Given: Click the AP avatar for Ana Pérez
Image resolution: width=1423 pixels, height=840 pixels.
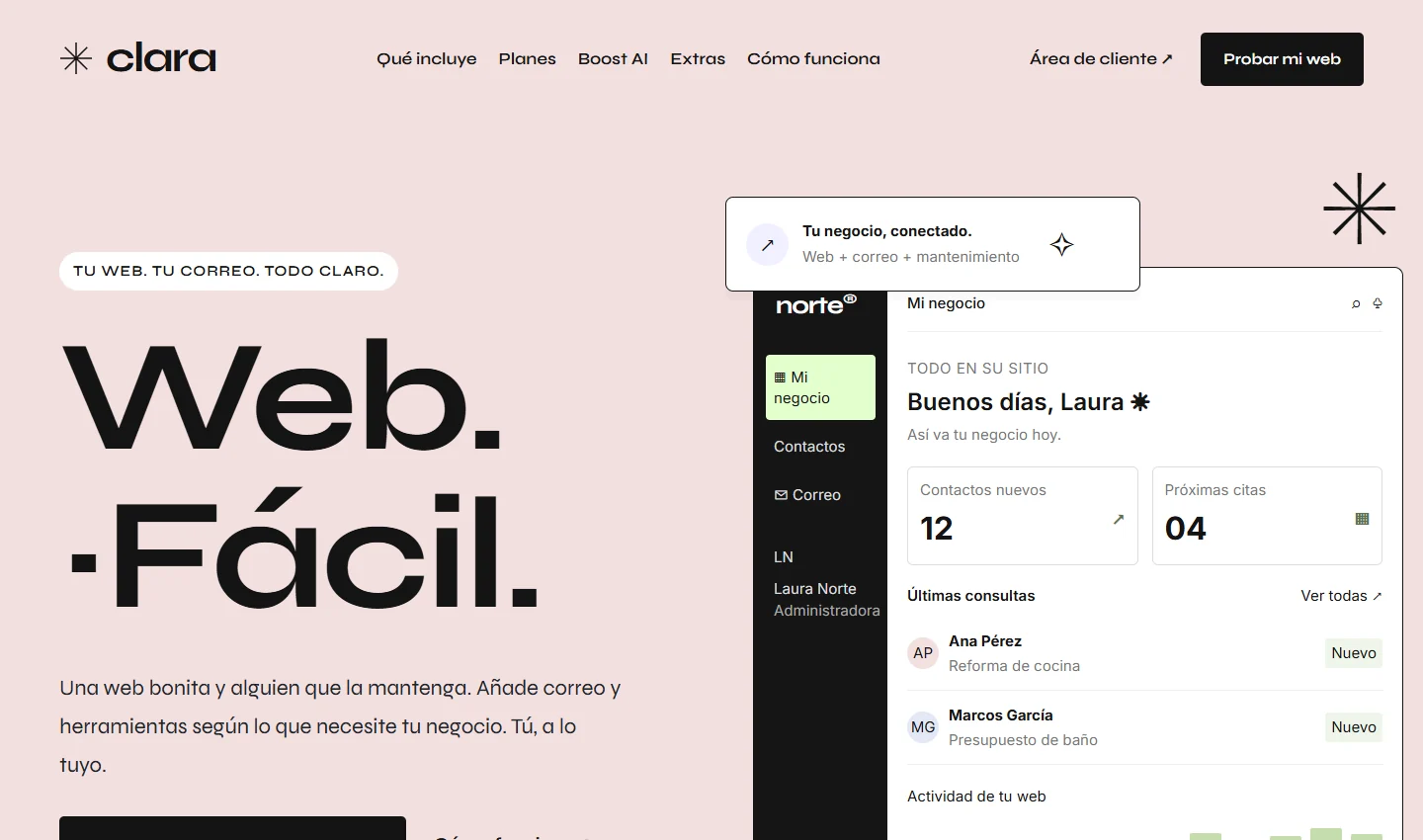Looking at the screenshot, I should click(923, 653).
